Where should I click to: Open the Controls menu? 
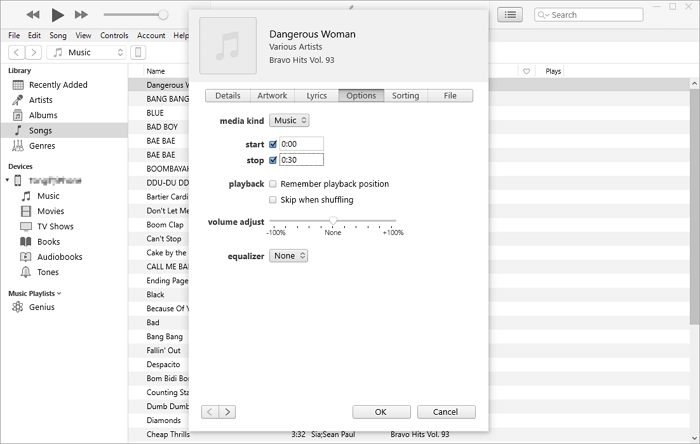tap(114, 35)
